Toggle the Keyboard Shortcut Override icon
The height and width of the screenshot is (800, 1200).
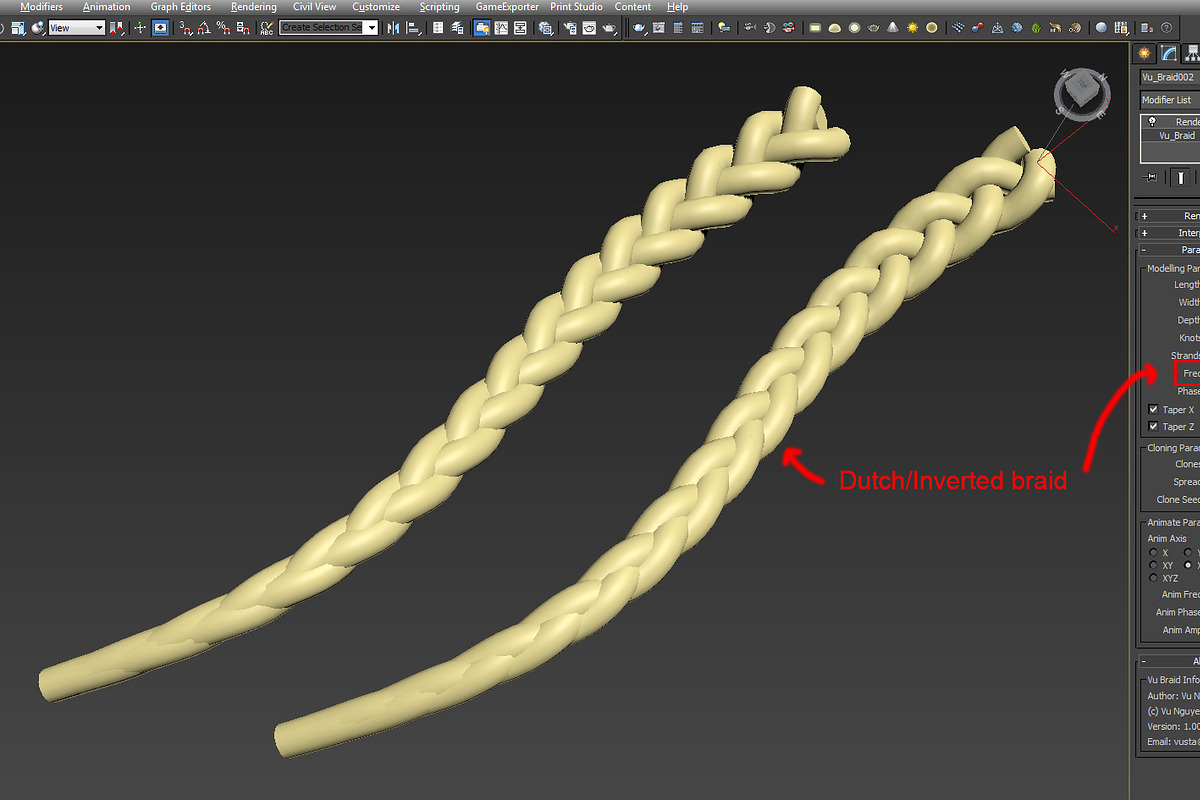point(160,28)
